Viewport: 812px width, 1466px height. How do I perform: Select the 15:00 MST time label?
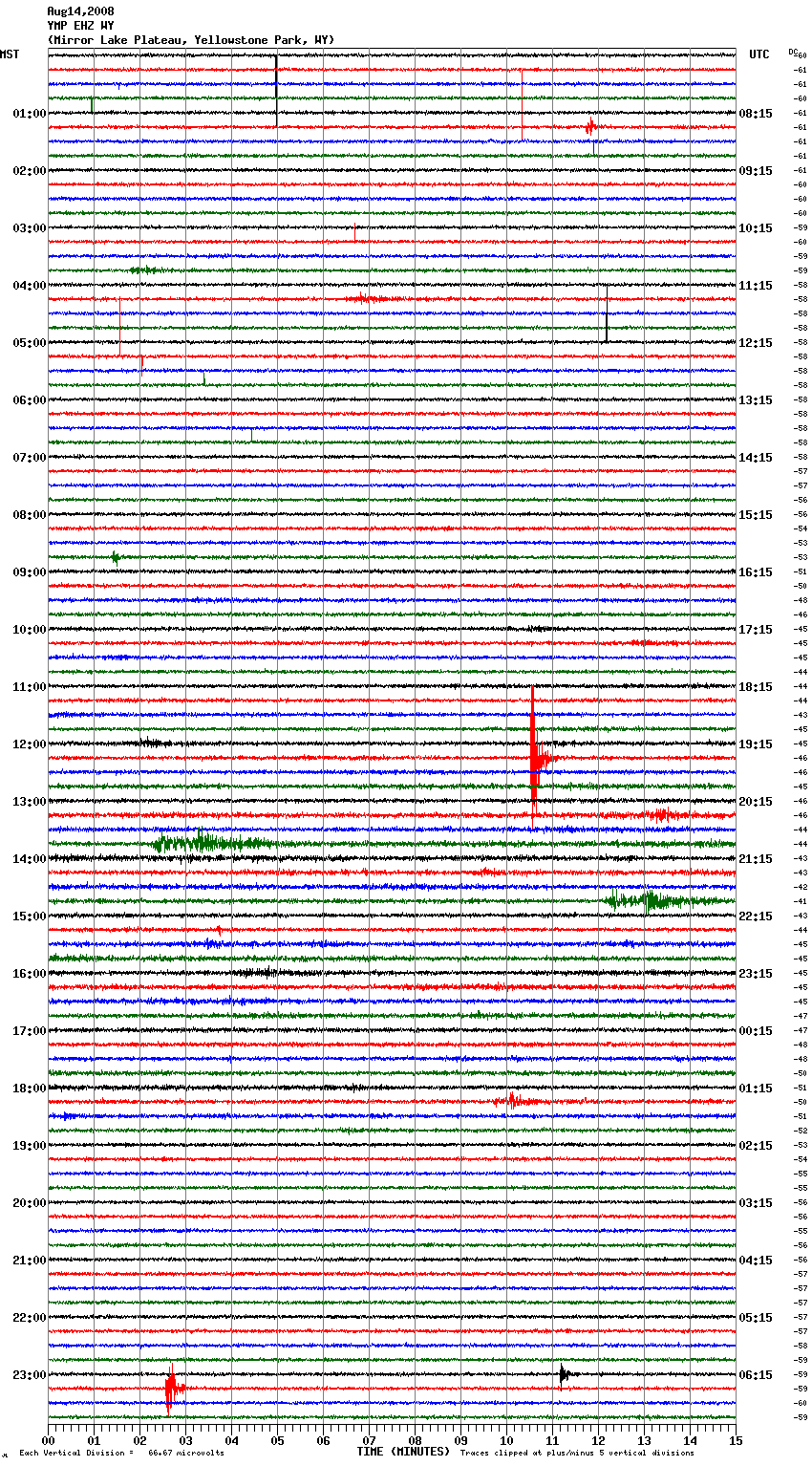point(30,916)
